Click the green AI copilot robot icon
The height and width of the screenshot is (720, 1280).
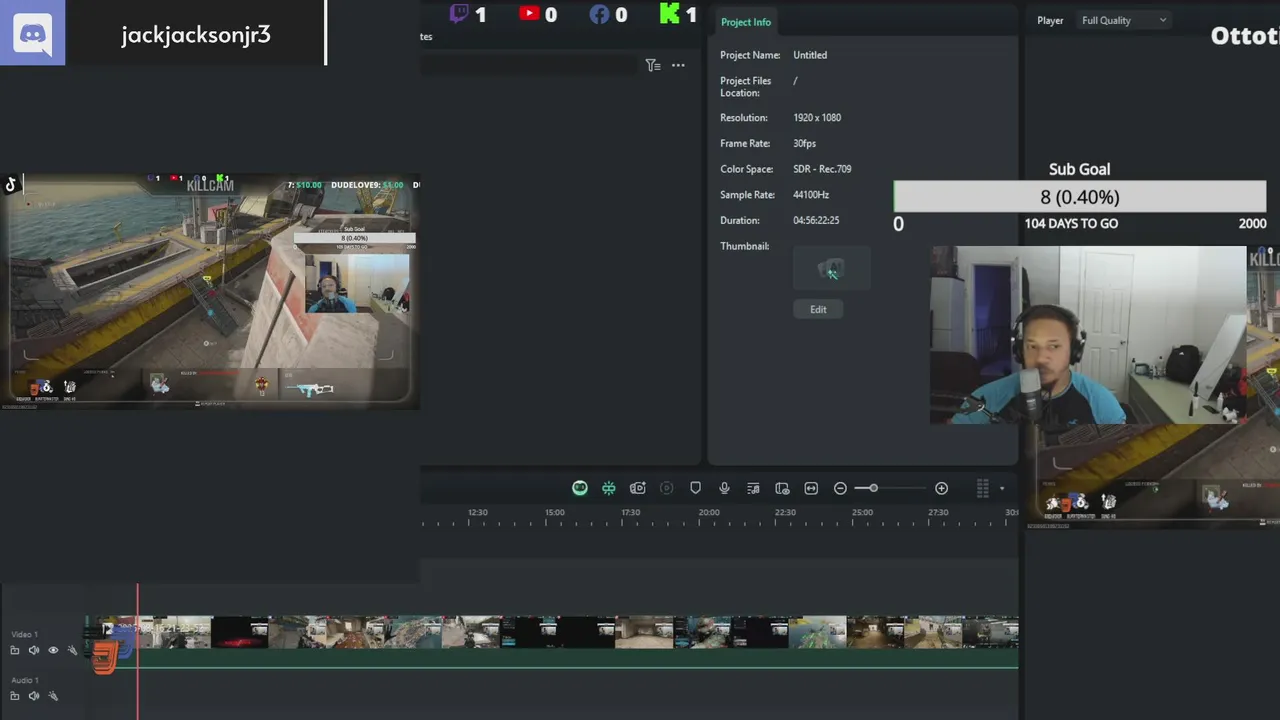[x=580, y=488]
